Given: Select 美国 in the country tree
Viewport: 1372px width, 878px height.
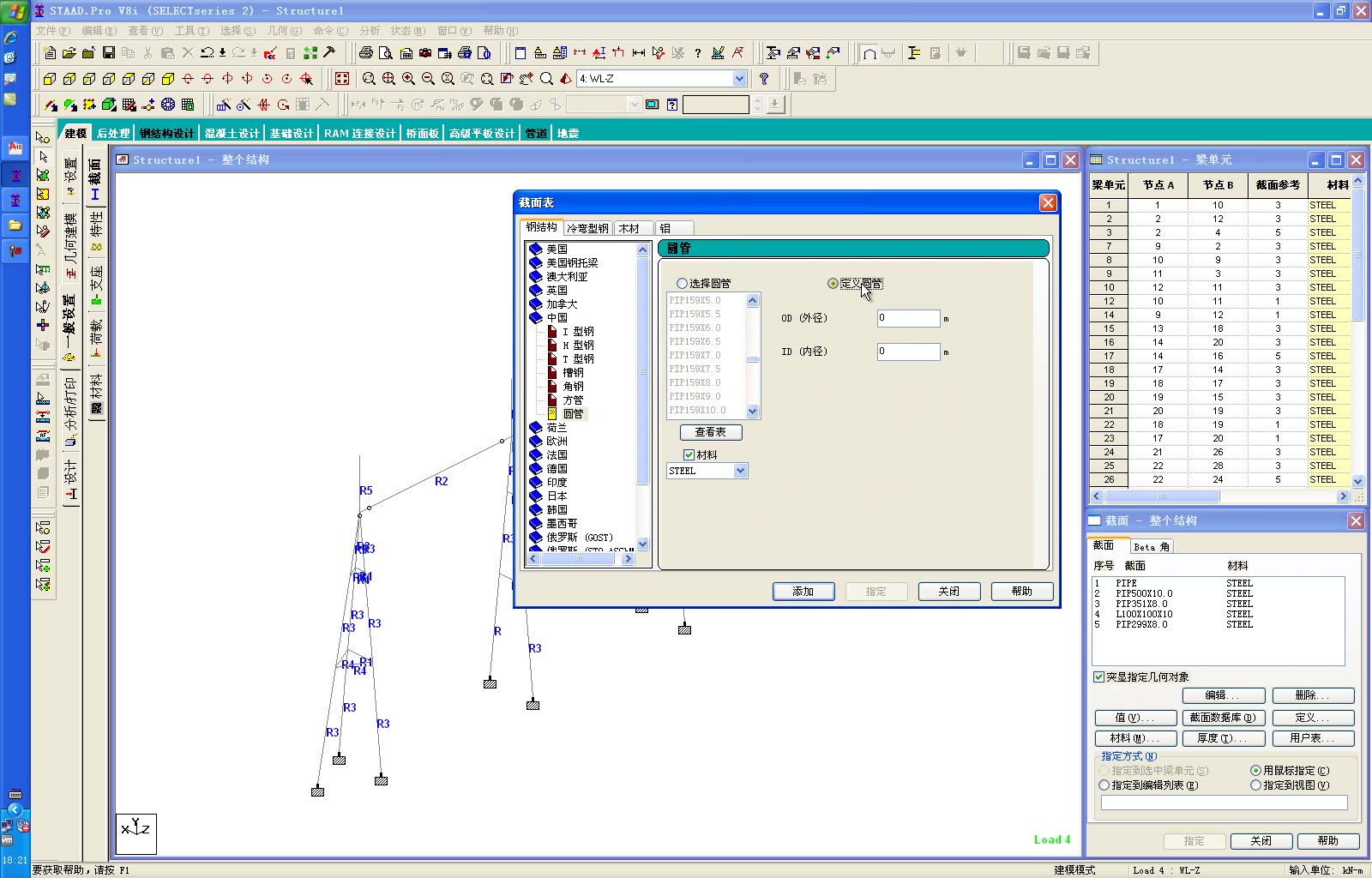Looking at the screenshot, I should pos(557,250).
